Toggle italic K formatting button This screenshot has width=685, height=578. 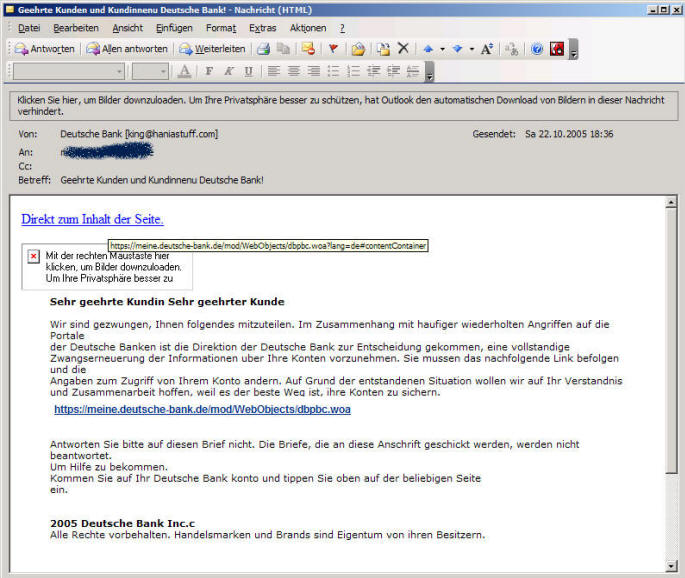(229, 71)
